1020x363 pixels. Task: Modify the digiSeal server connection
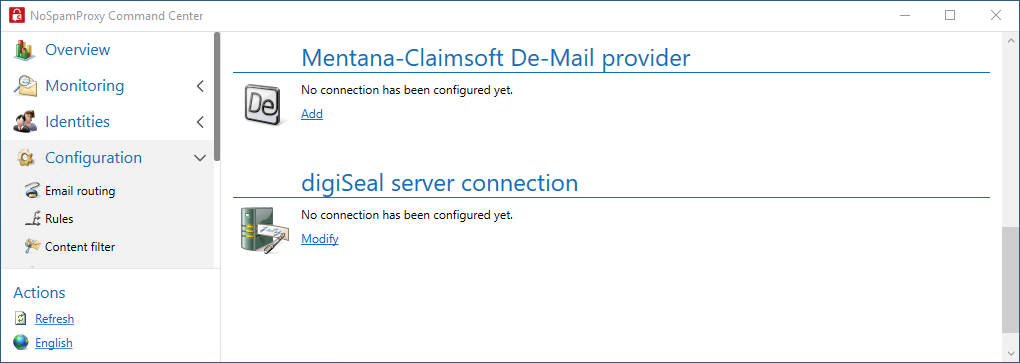(x=319, y=239)
